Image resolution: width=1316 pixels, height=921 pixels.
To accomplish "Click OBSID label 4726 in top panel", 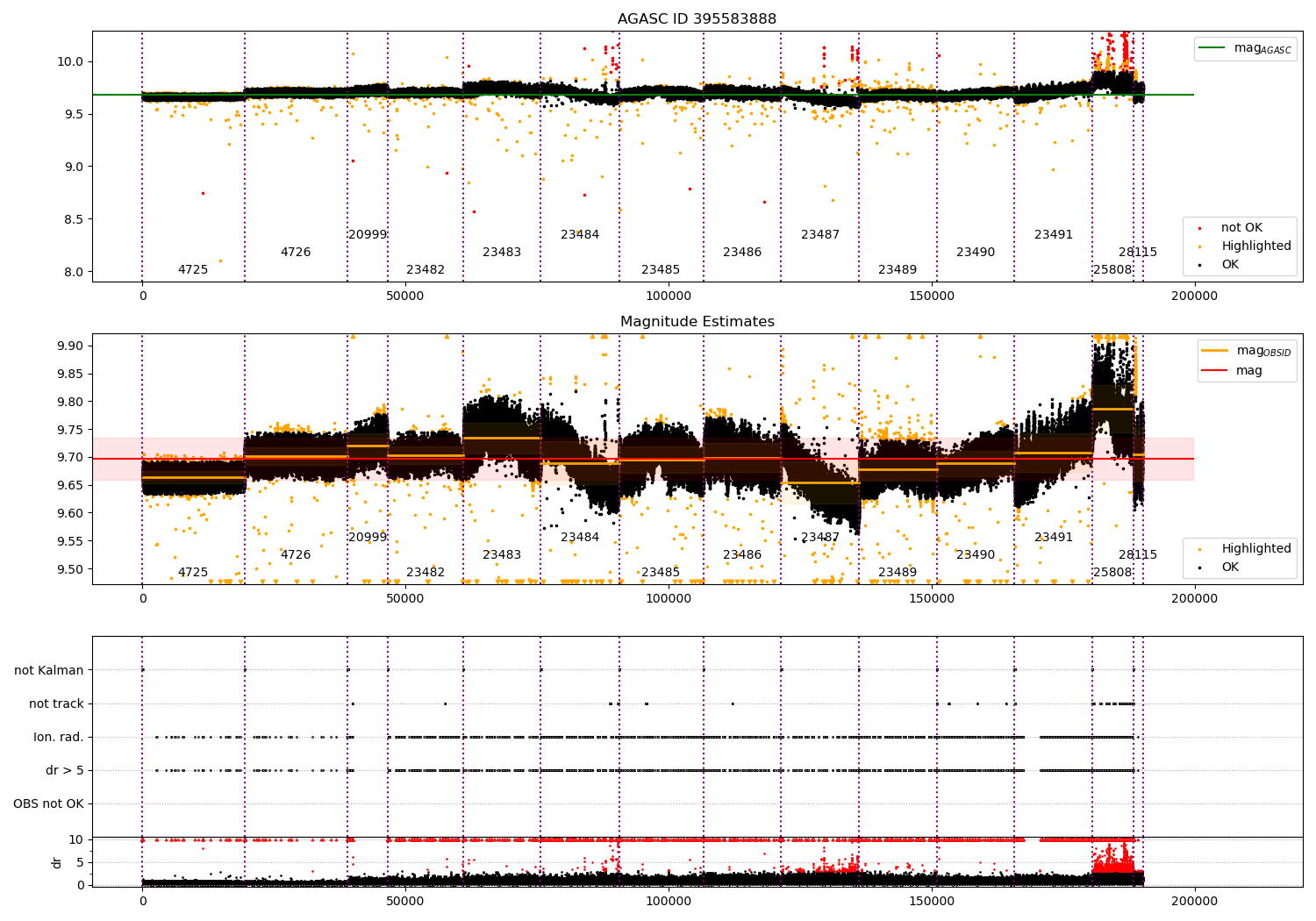I will point(296,252).
